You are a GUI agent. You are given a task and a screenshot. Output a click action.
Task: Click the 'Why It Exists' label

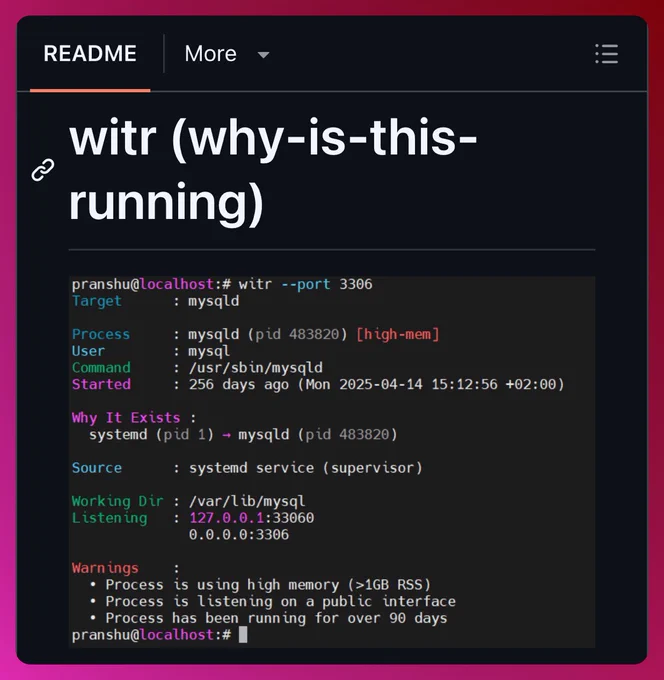pyautogui.click(x=126, y=418)
